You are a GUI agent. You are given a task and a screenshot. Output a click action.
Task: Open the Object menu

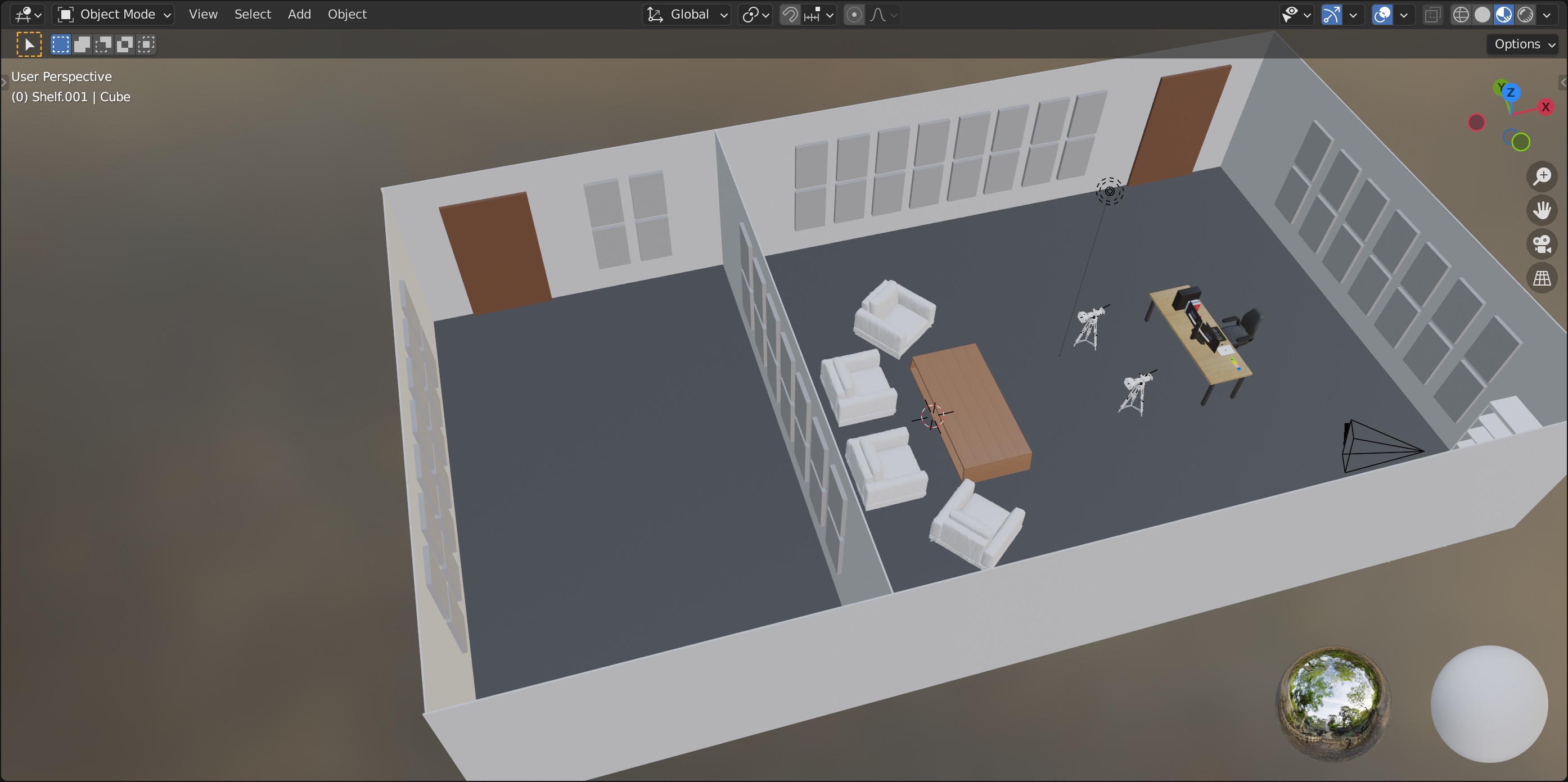[x=347, y=15]
